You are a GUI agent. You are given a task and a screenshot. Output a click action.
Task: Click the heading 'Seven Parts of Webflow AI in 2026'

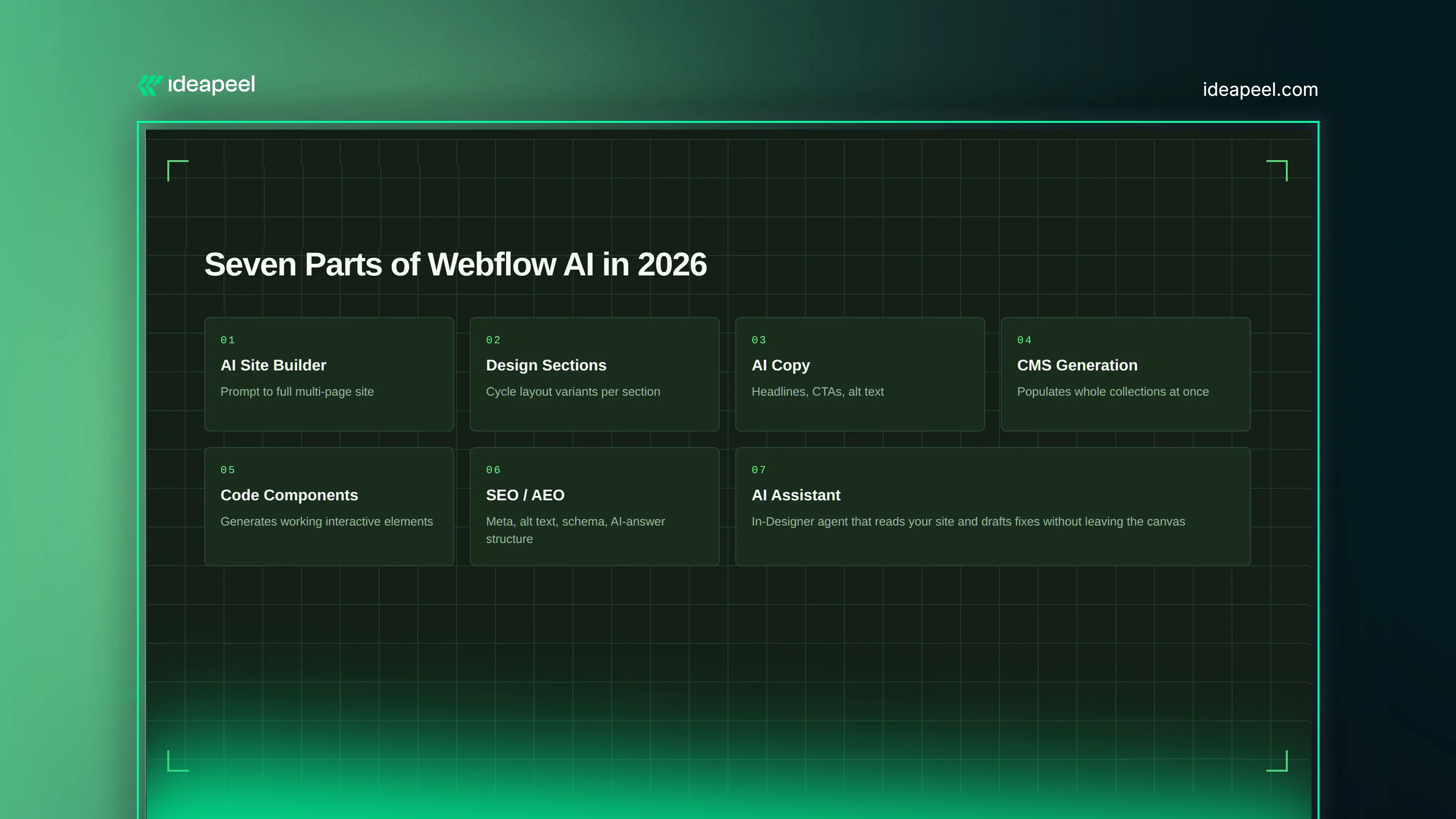455,265
